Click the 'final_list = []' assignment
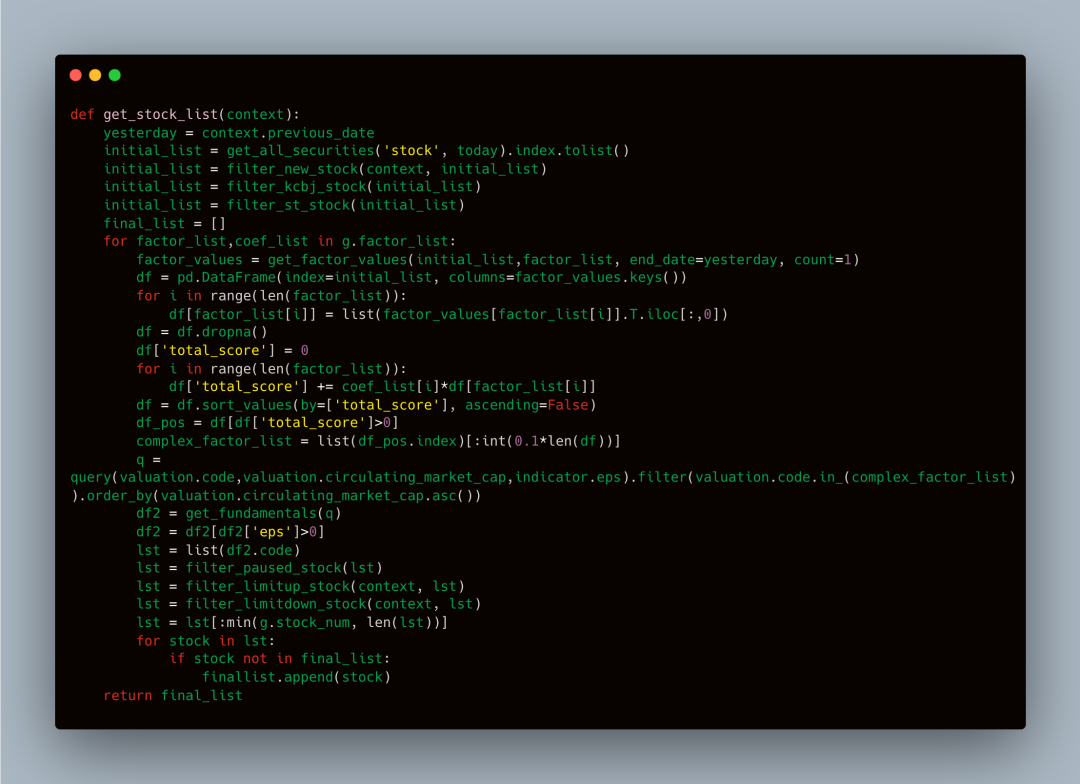 point(165,223)
